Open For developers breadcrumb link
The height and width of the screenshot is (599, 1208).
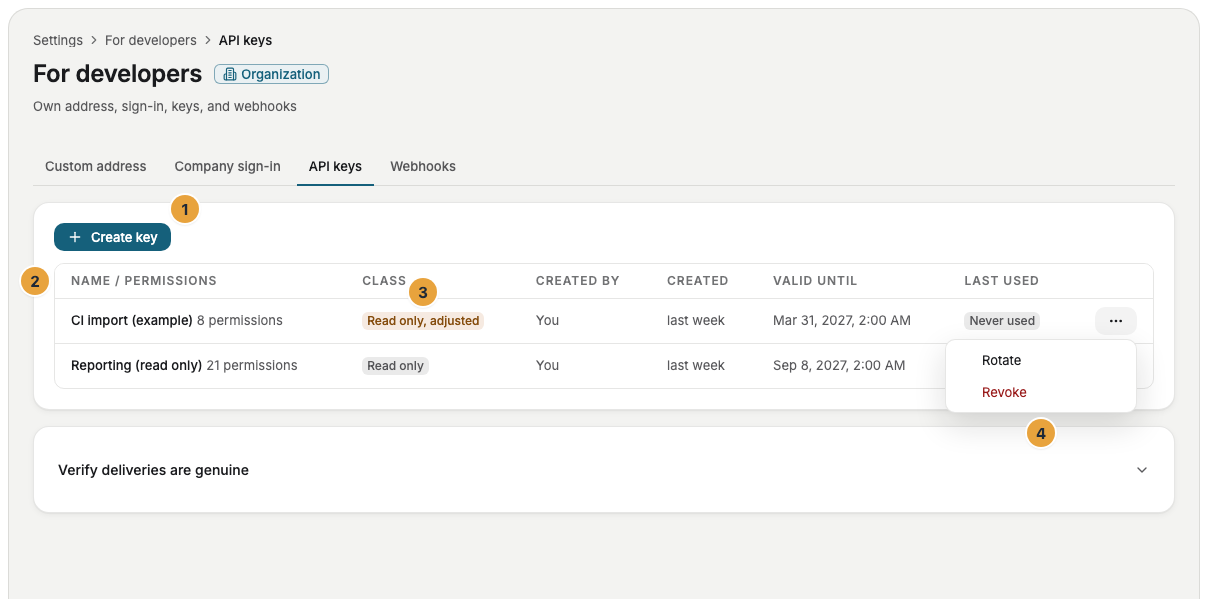point(151,41)
